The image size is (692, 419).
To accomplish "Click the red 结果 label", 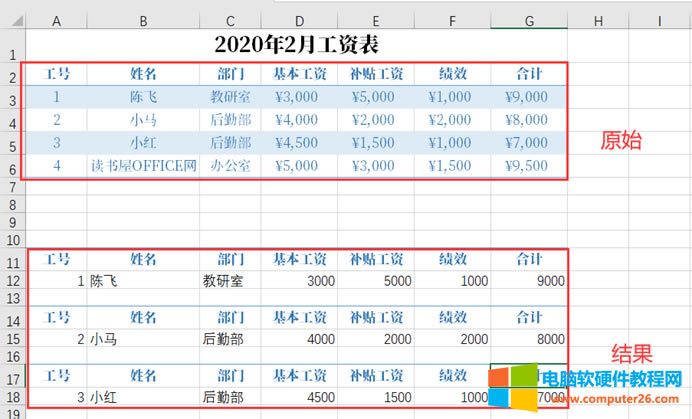I will 632,352.
